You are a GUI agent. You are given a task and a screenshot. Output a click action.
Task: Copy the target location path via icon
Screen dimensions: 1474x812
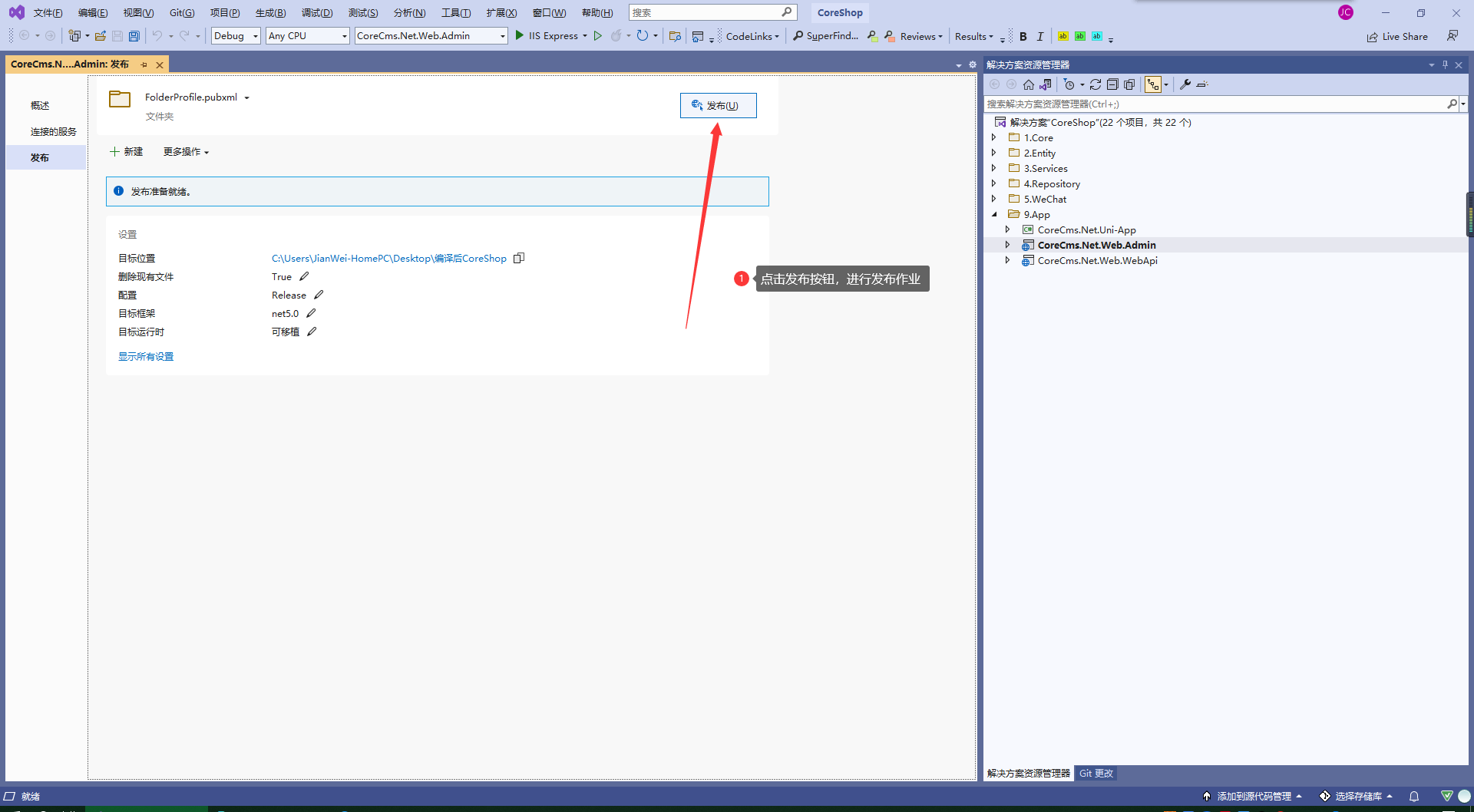coord(519,258)
